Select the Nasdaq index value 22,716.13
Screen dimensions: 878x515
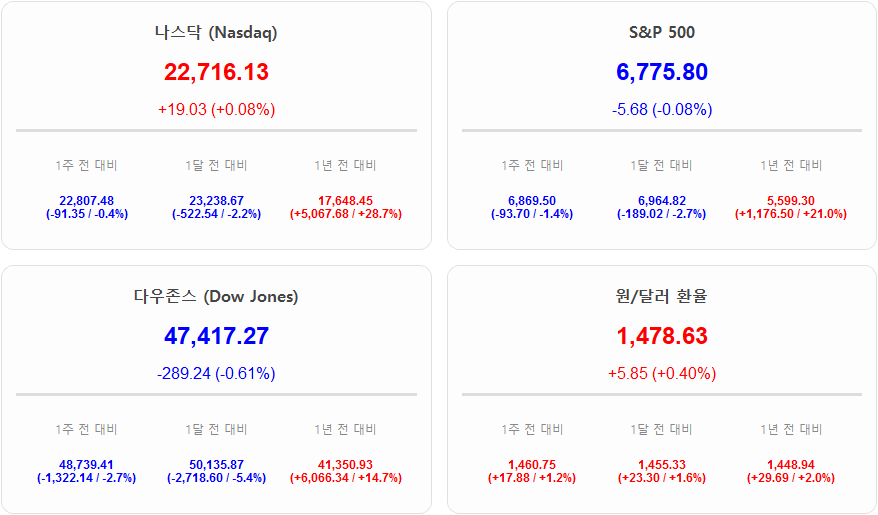[216, 72]
